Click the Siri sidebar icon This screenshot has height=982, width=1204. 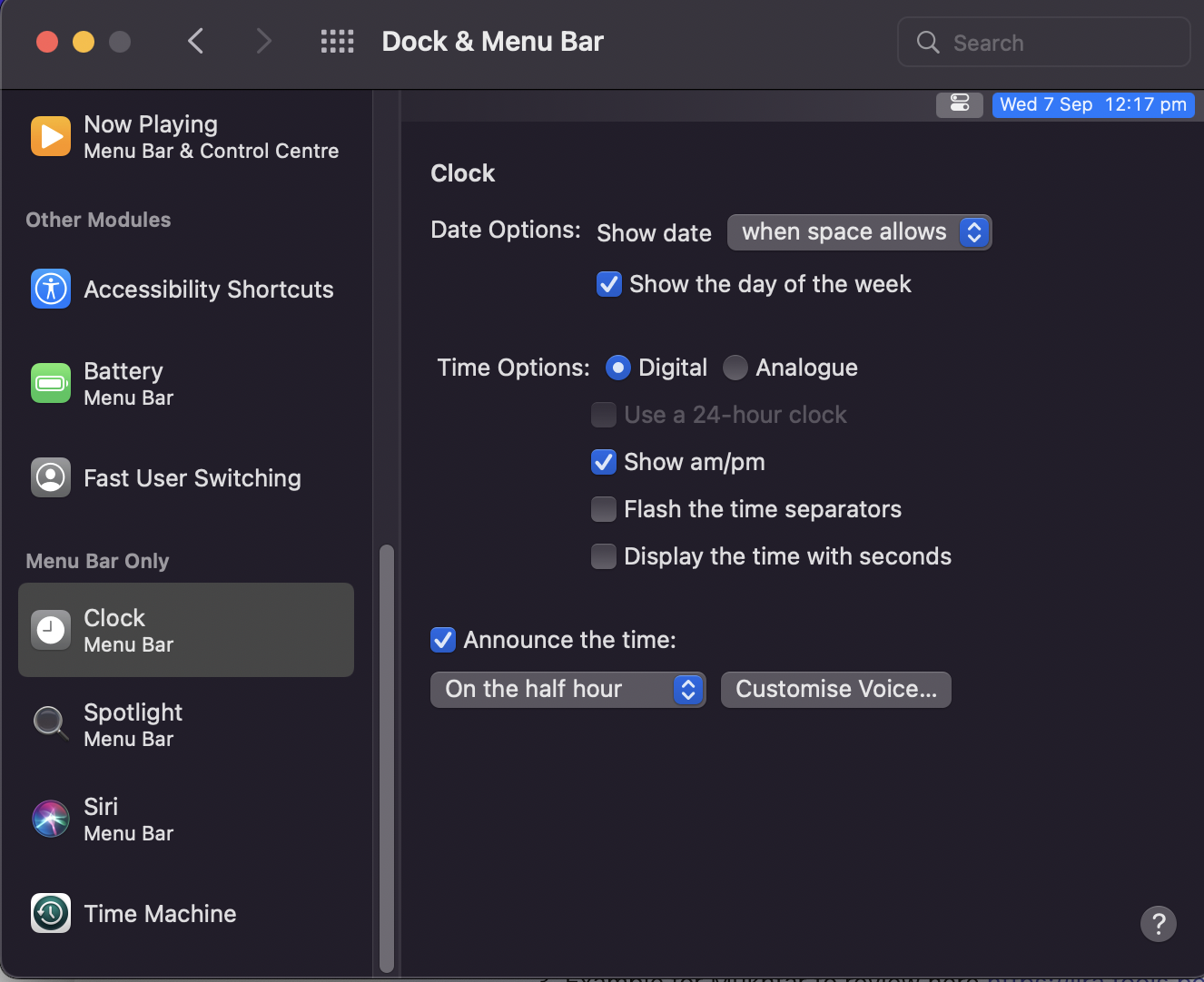coord(51,819)
